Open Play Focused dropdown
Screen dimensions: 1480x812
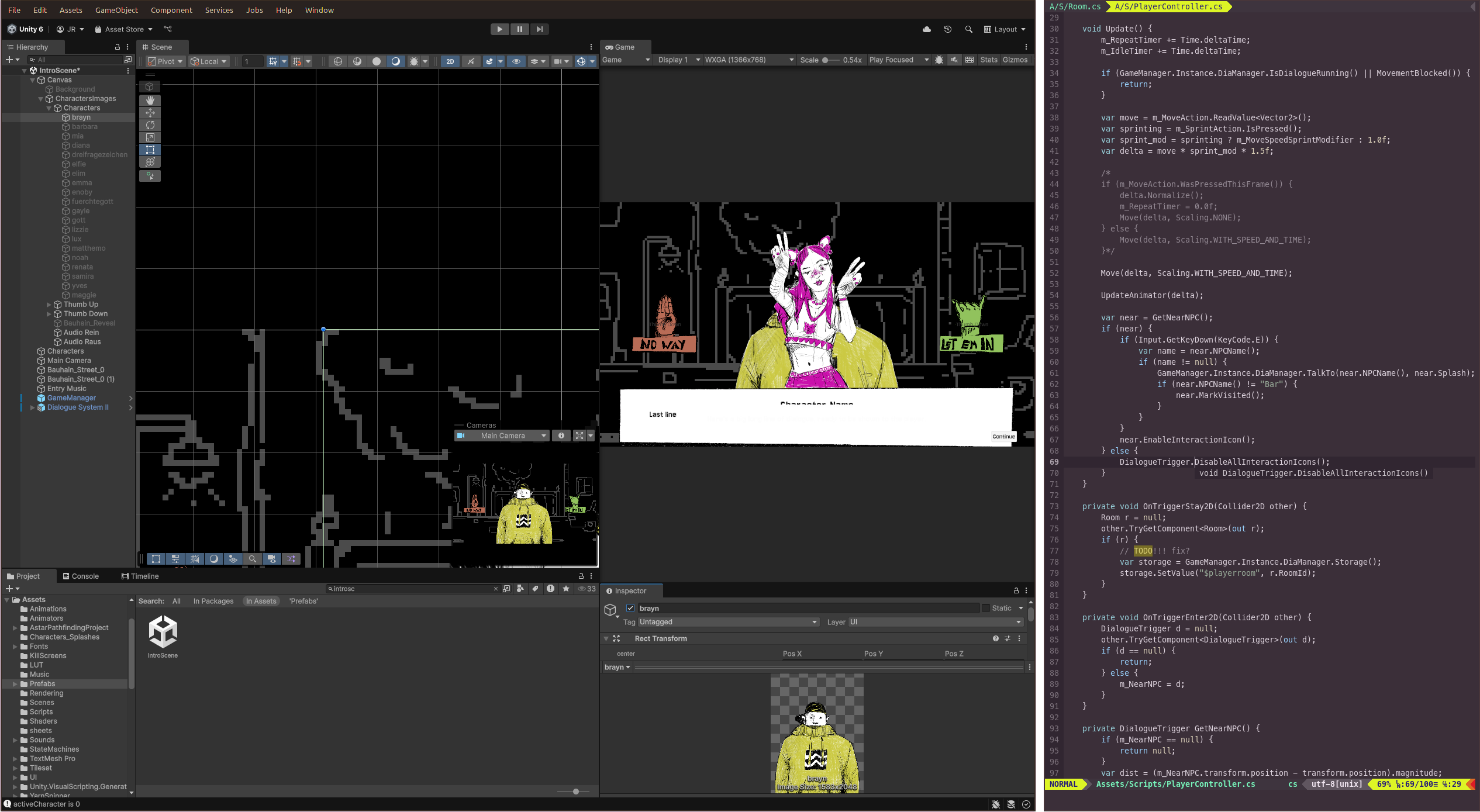pos(899,60)
